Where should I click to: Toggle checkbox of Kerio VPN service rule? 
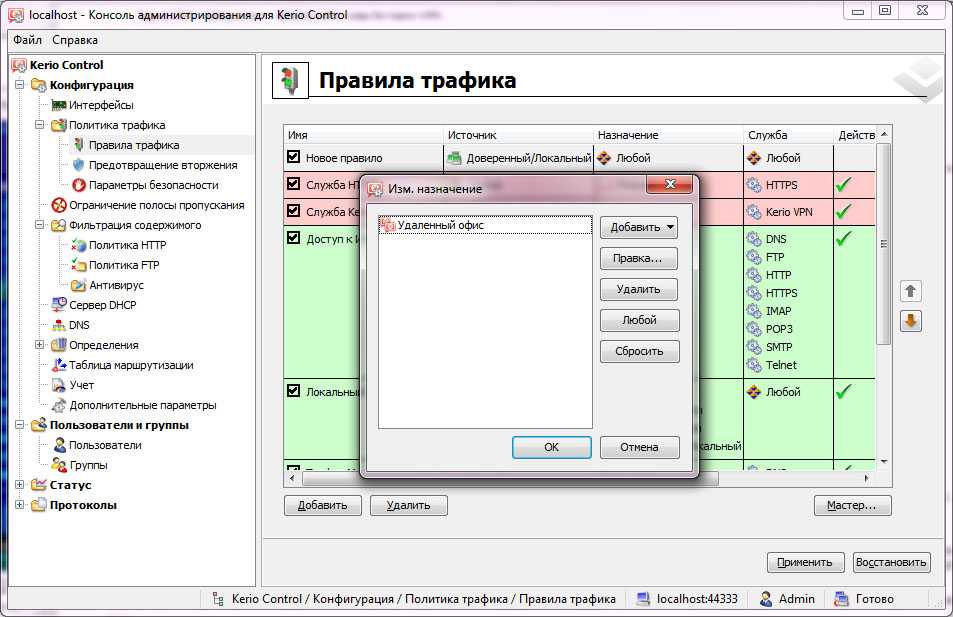click(x=294, y=211)
